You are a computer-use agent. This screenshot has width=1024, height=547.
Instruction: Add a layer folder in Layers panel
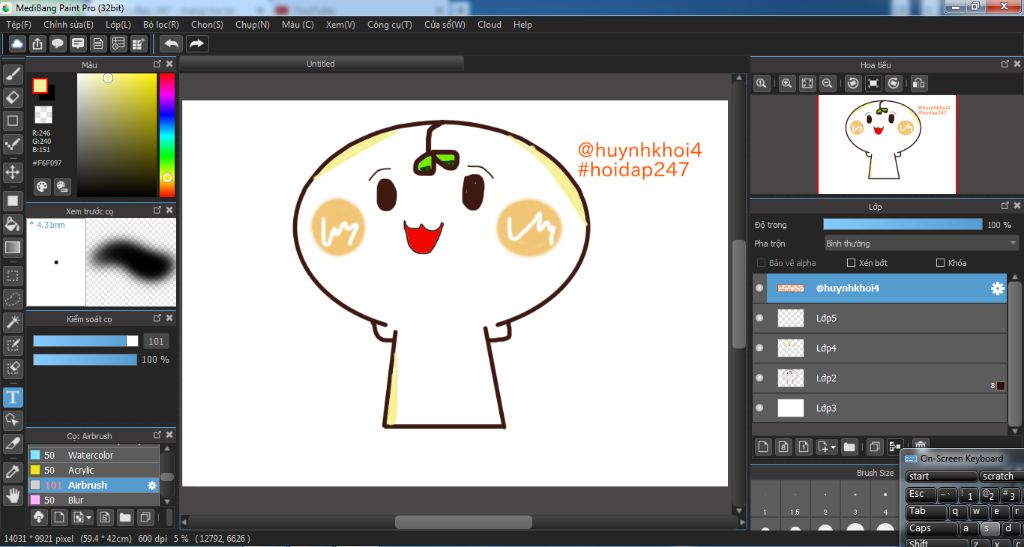point(849,446)
